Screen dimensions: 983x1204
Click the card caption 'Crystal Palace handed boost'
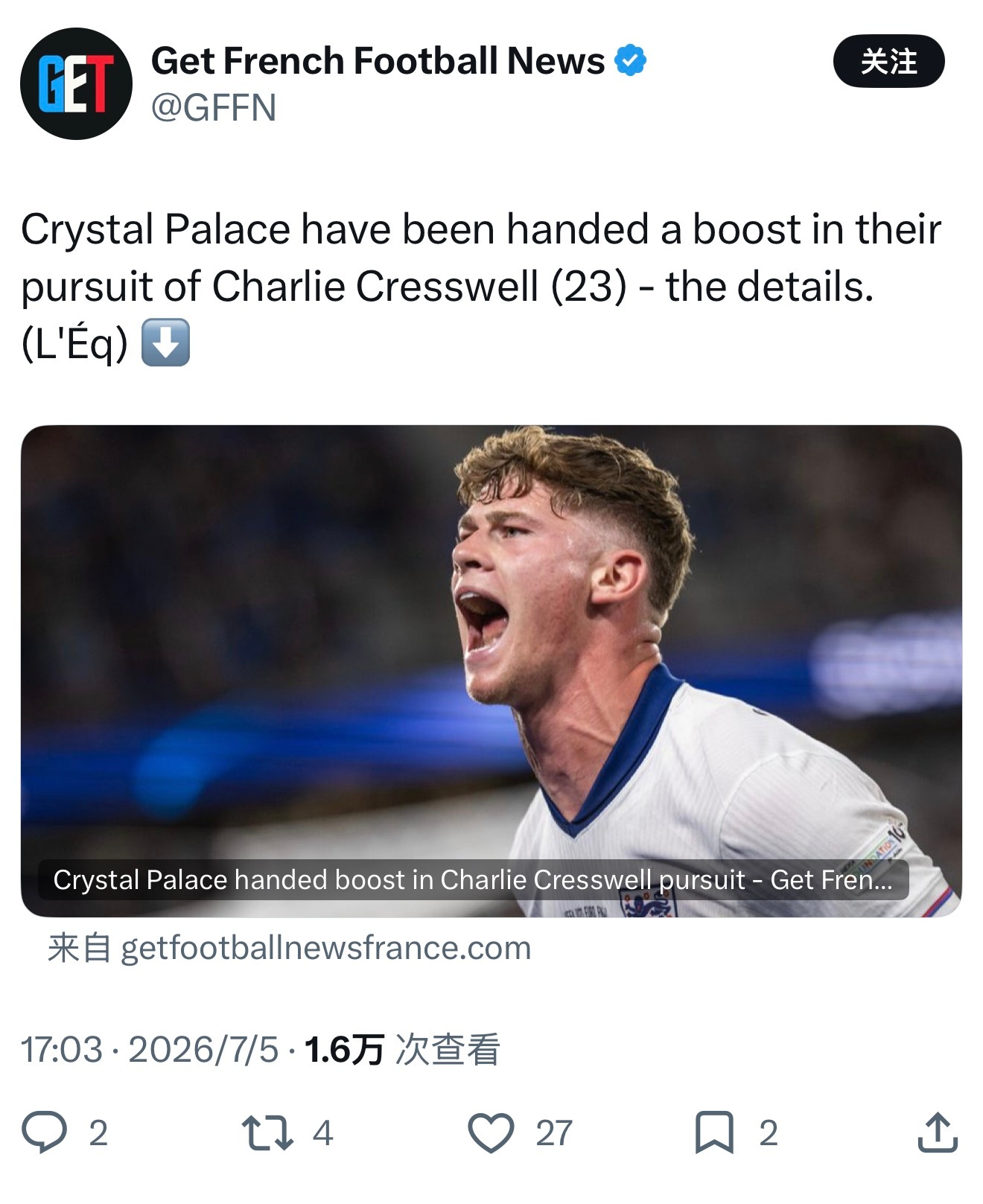pos(473,880)
